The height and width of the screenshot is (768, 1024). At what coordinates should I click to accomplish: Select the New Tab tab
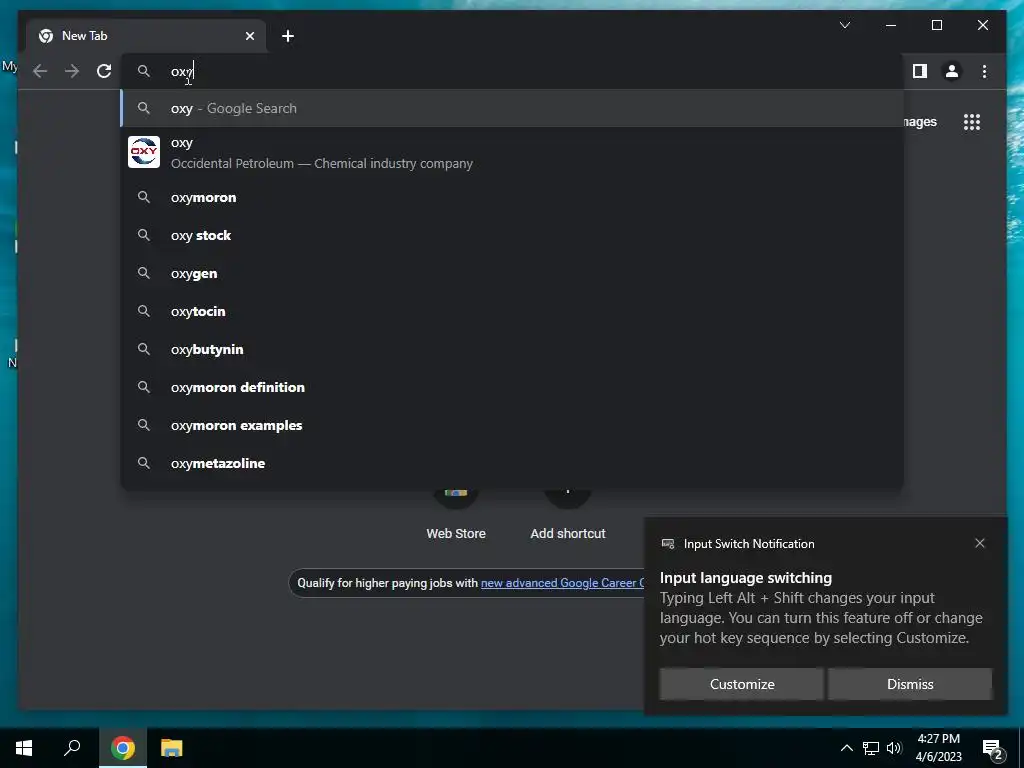[x=146, y=36]
